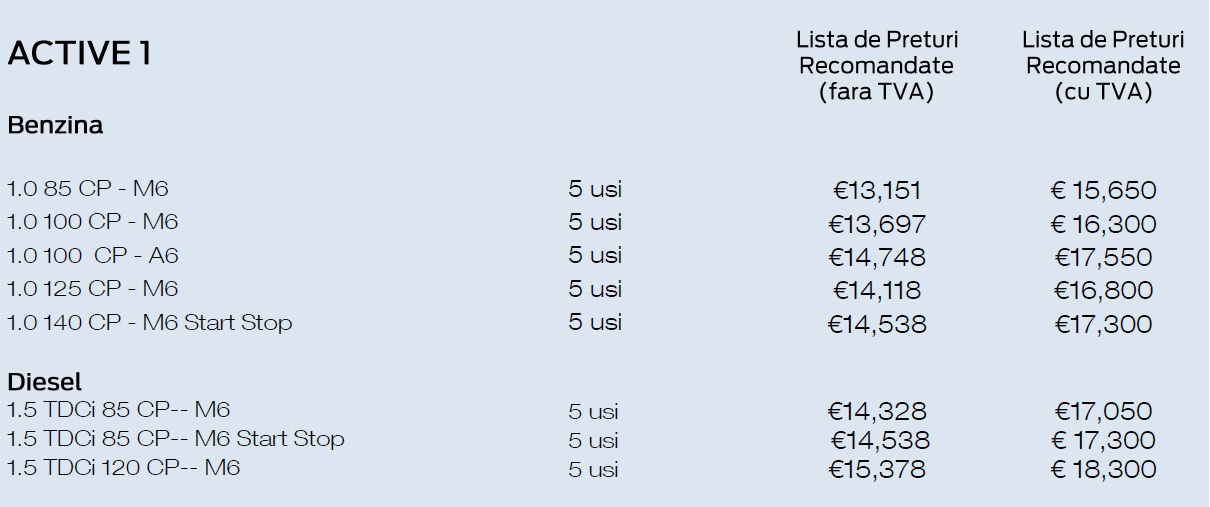The image size is (1210, 507).
Task: Click "5 usi" in the 1.0 85 CP row
Action: [595, 189]
